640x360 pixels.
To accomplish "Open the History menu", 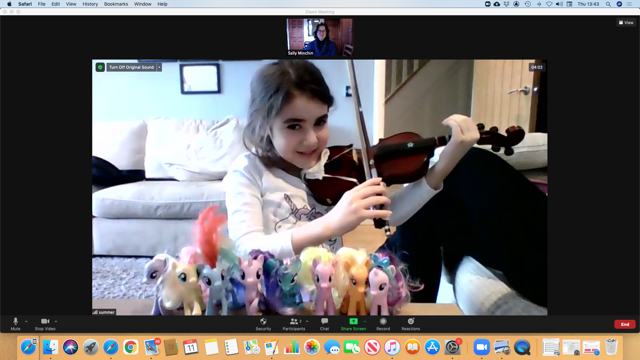I will pos(90,4).
